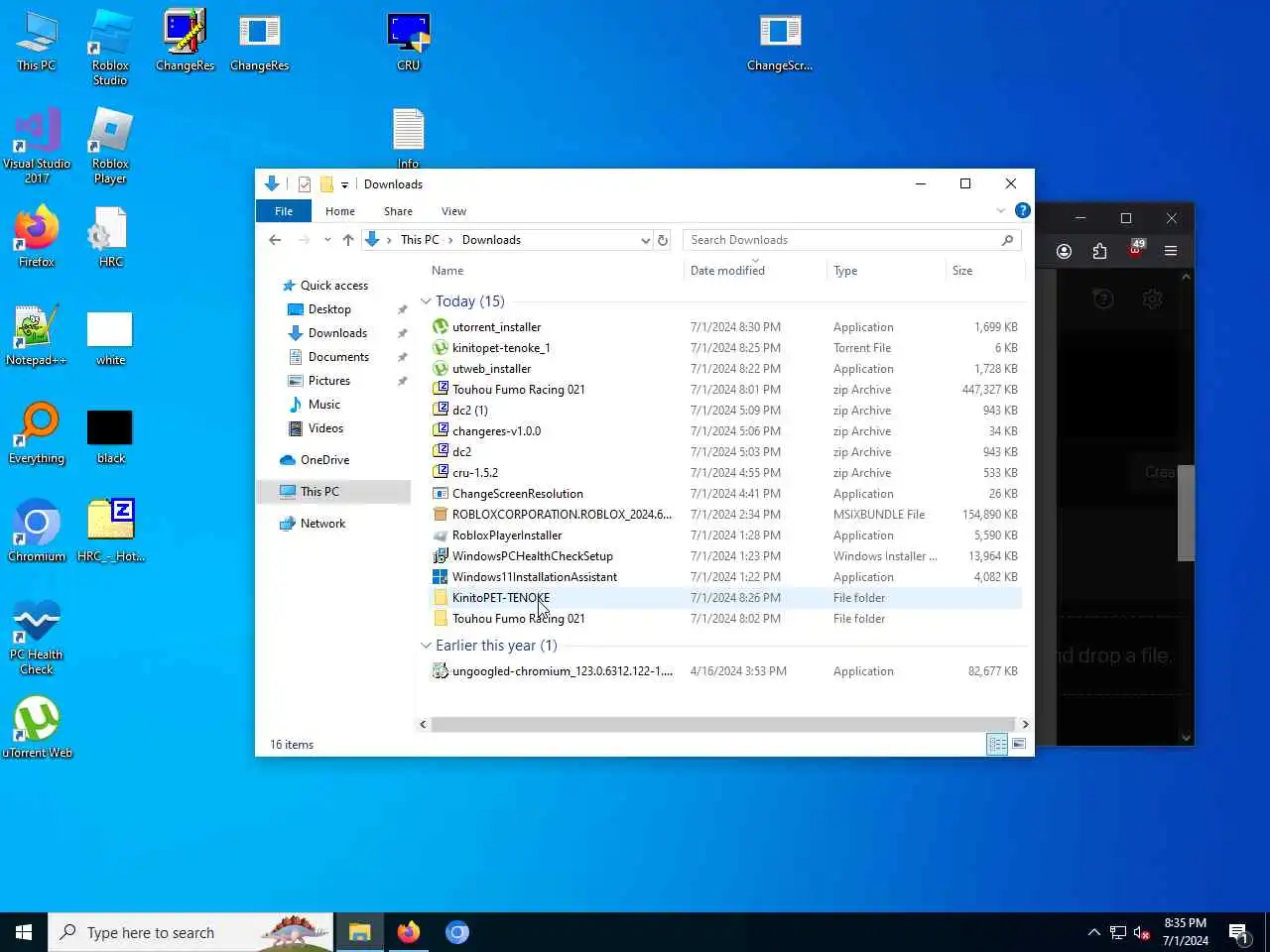Collapse the Today (15) group

pyautogui.click(x=426, y=301)
